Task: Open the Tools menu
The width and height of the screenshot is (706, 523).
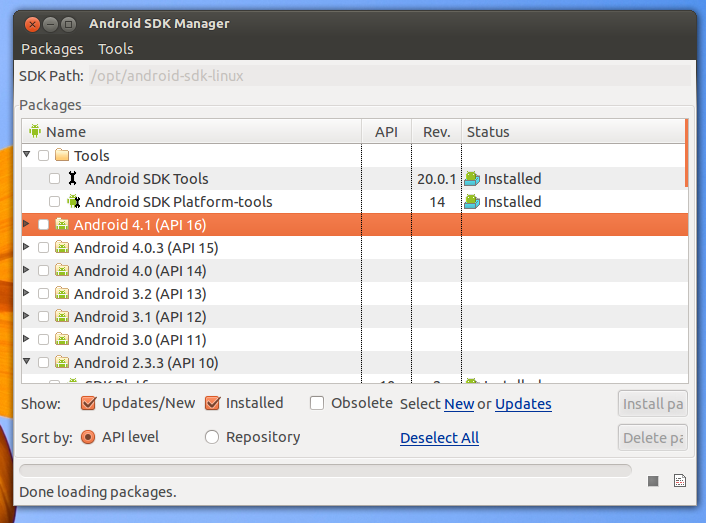Action: (x=115, y=49)
